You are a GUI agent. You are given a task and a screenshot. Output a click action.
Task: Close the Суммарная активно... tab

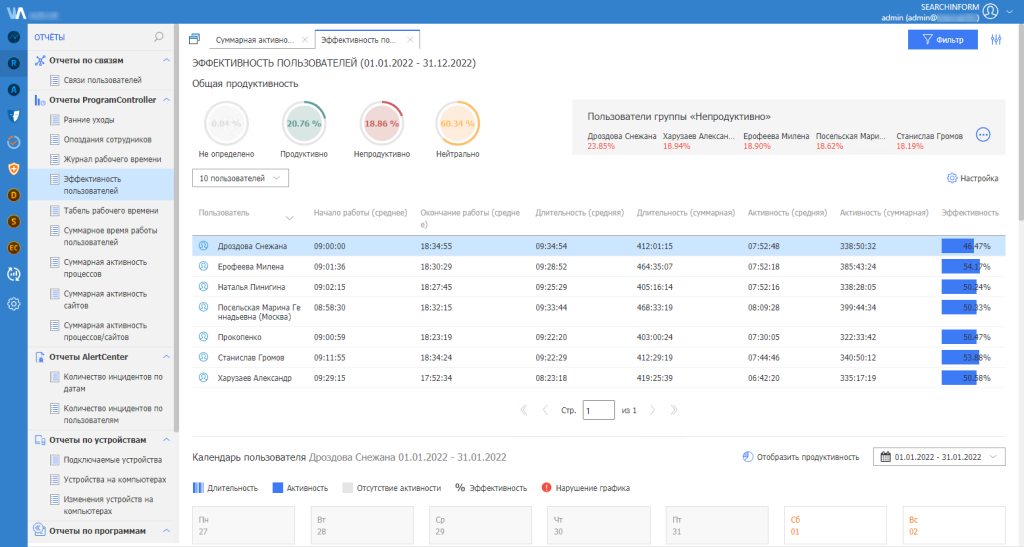305,40
